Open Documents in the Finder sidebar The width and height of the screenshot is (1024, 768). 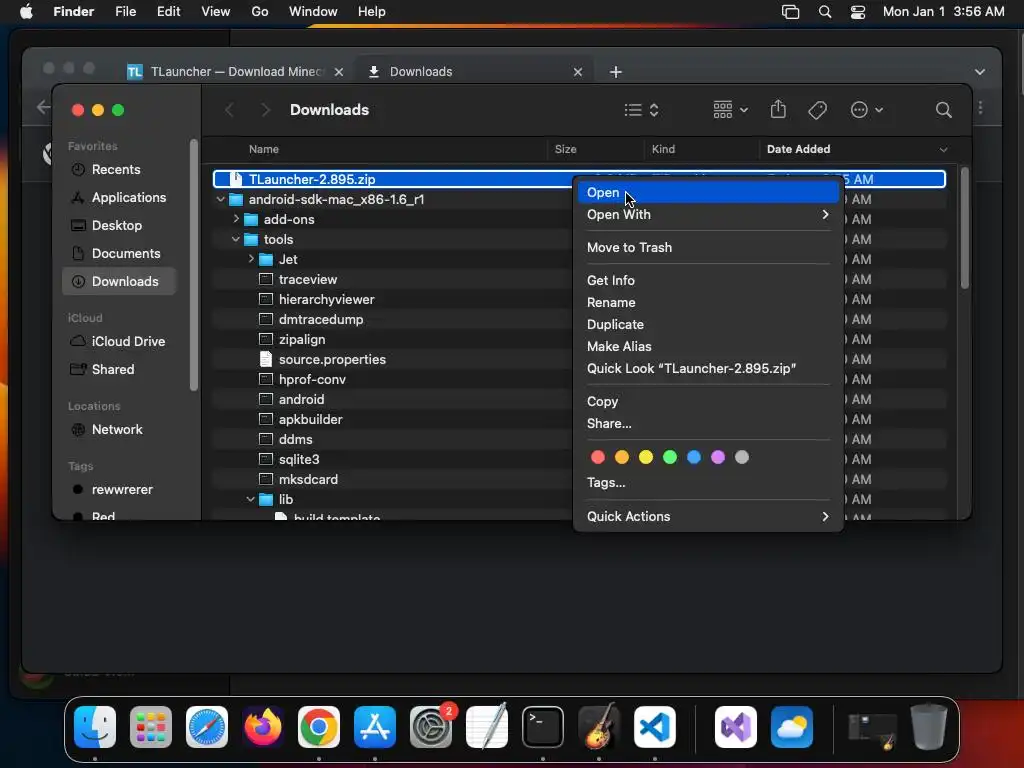pos(119,253)
